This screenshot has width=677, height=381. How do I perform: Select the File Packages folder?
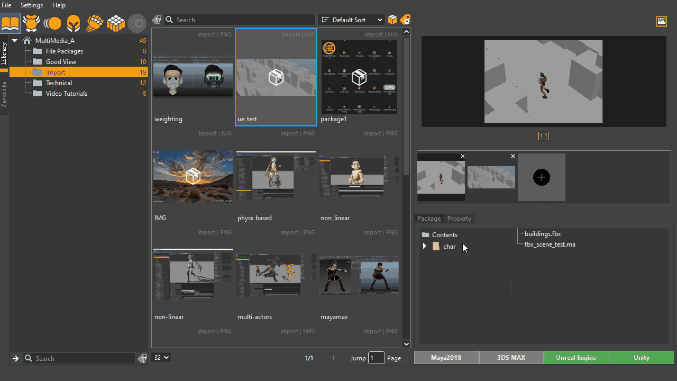tap(79, 51)
